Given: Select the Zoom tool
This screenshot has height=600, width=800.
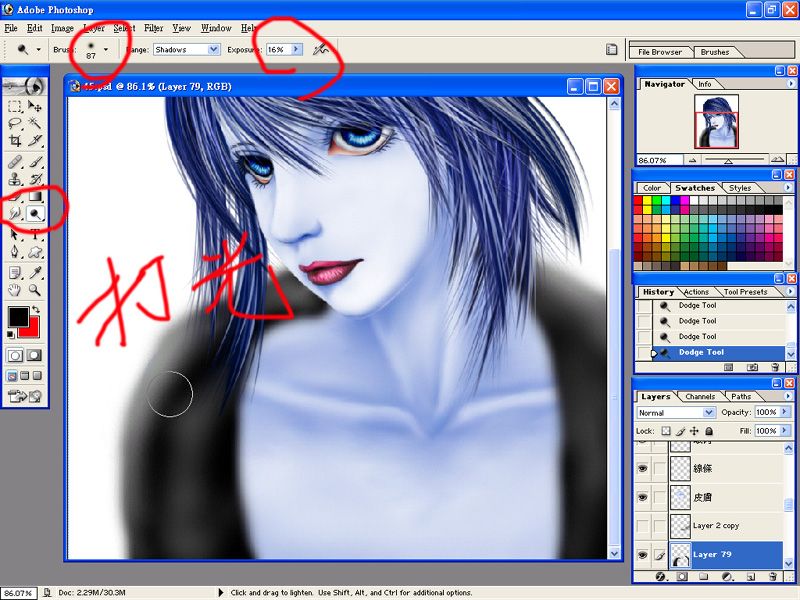Looking at the screenshot, I should click(35, 290).
